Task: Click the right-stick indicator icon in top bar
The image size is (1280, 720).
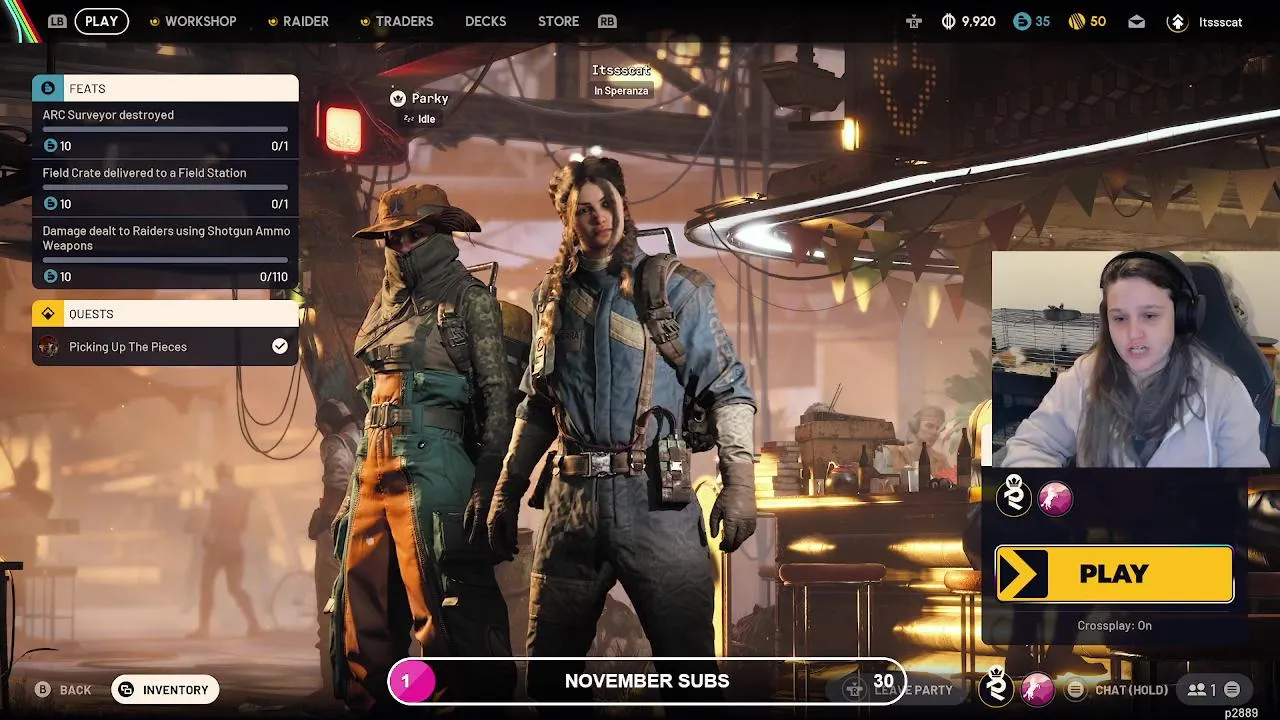Action: click(x=914, y=21)
